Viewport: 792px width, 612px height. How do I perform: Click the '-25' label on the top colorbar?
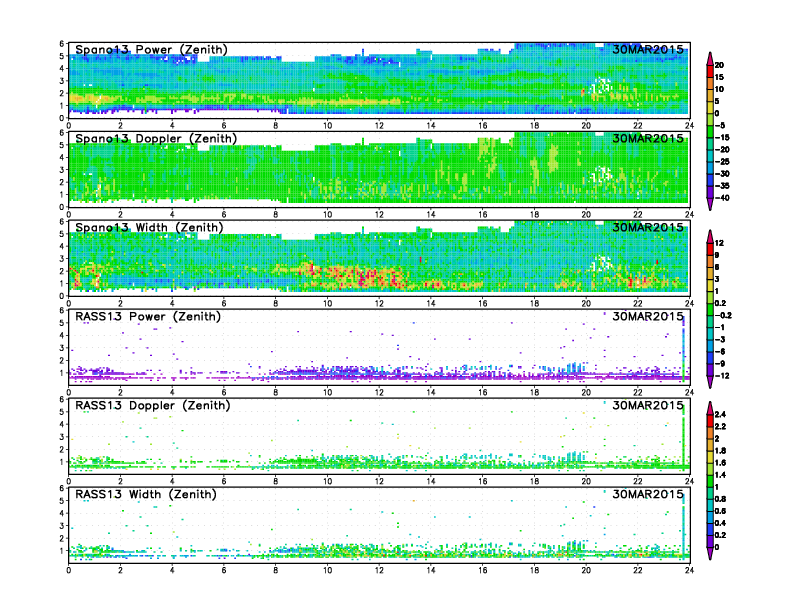722,162
